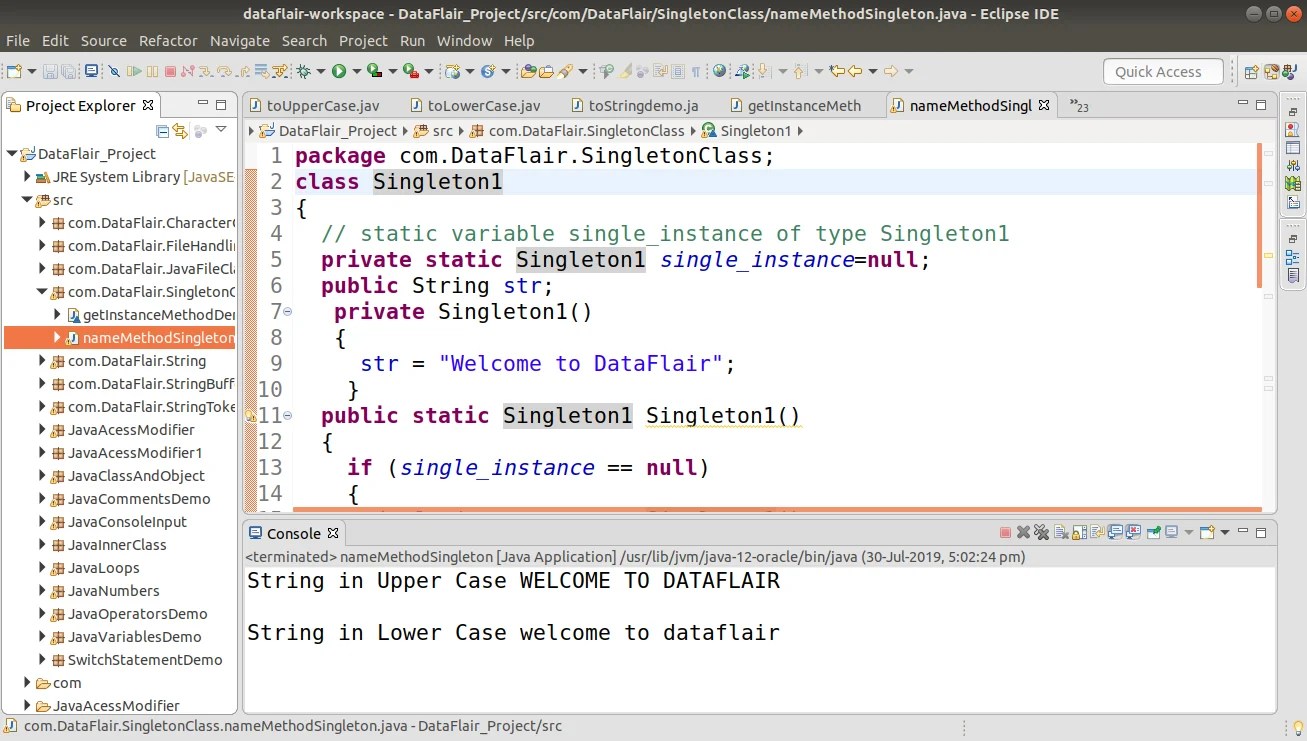Fold the Singleton1 constructor at line 7

(x=288, y=311)
